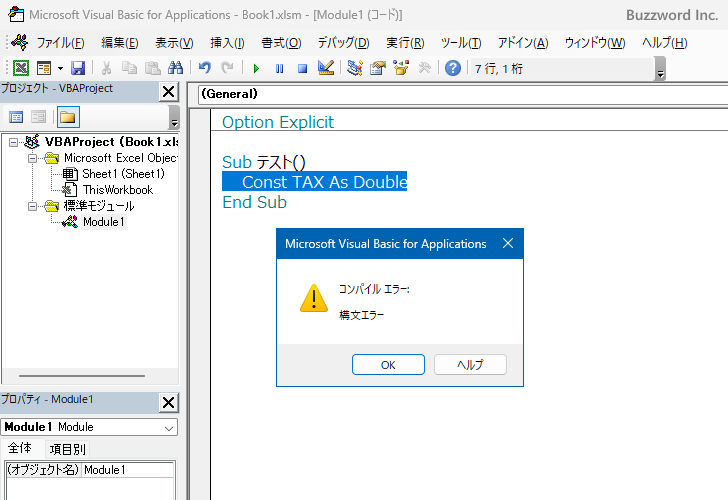Open the (General) object combo box
The width and height of the screenshot is (728, 500).
pos(463,94)
